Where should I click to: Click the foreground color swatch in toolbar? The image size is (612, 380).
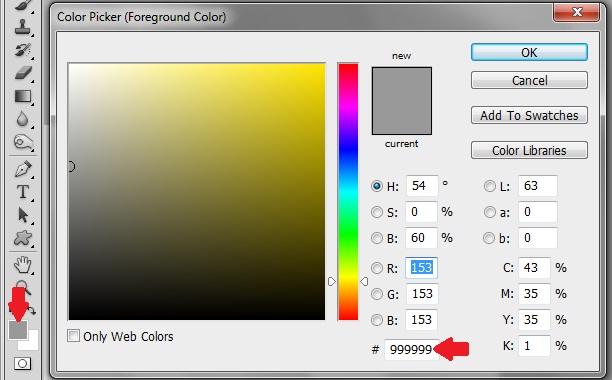(x=18, y=330)
